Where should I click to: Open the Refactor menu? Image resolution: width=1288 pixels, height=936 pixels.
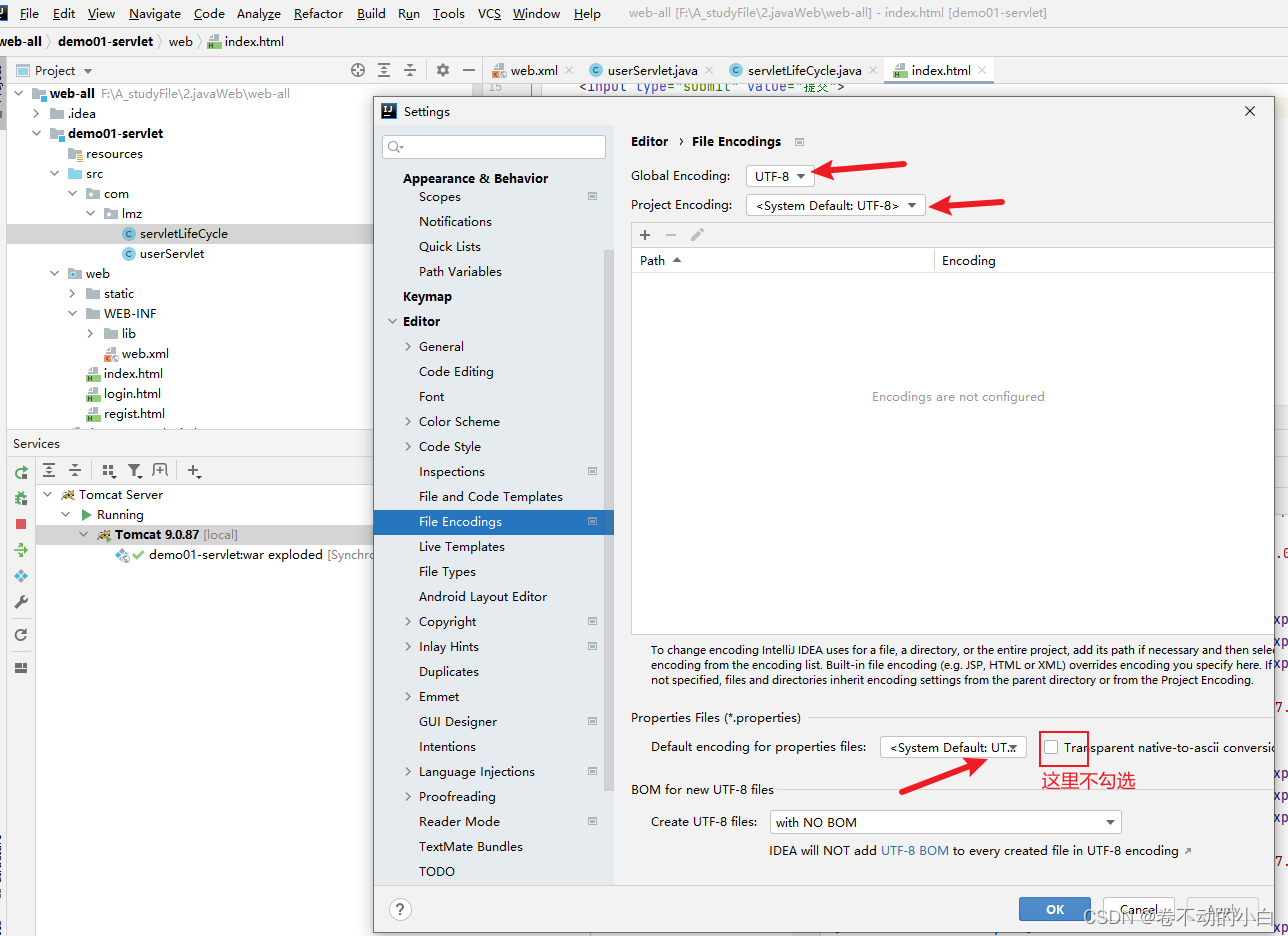pyautogui.click(x=318, y=13)
